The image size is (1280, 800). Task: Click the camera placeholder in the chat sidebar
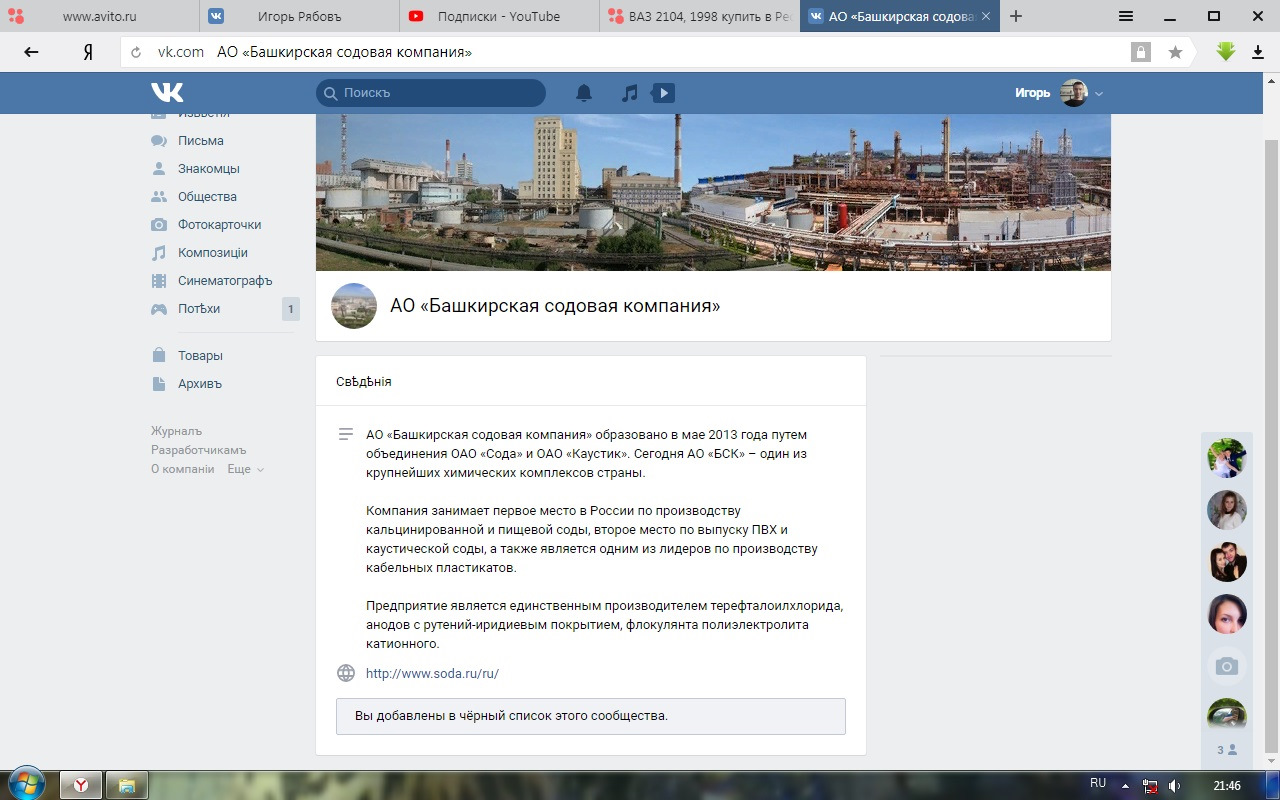point(1227,666)
